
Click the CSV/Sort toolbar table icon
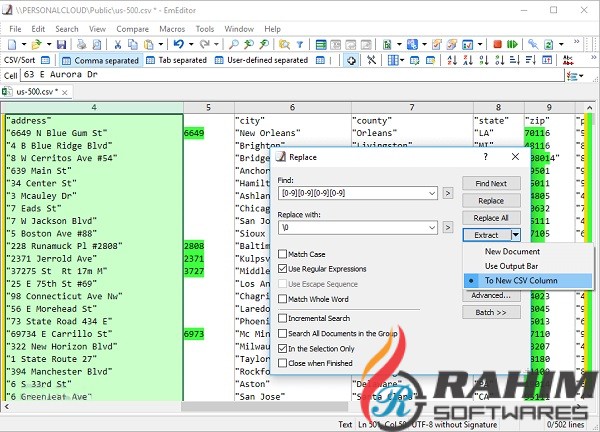tap(45, 60)
